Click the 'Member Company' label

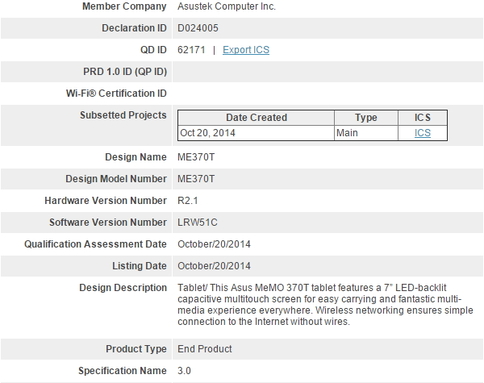[124, 6]
